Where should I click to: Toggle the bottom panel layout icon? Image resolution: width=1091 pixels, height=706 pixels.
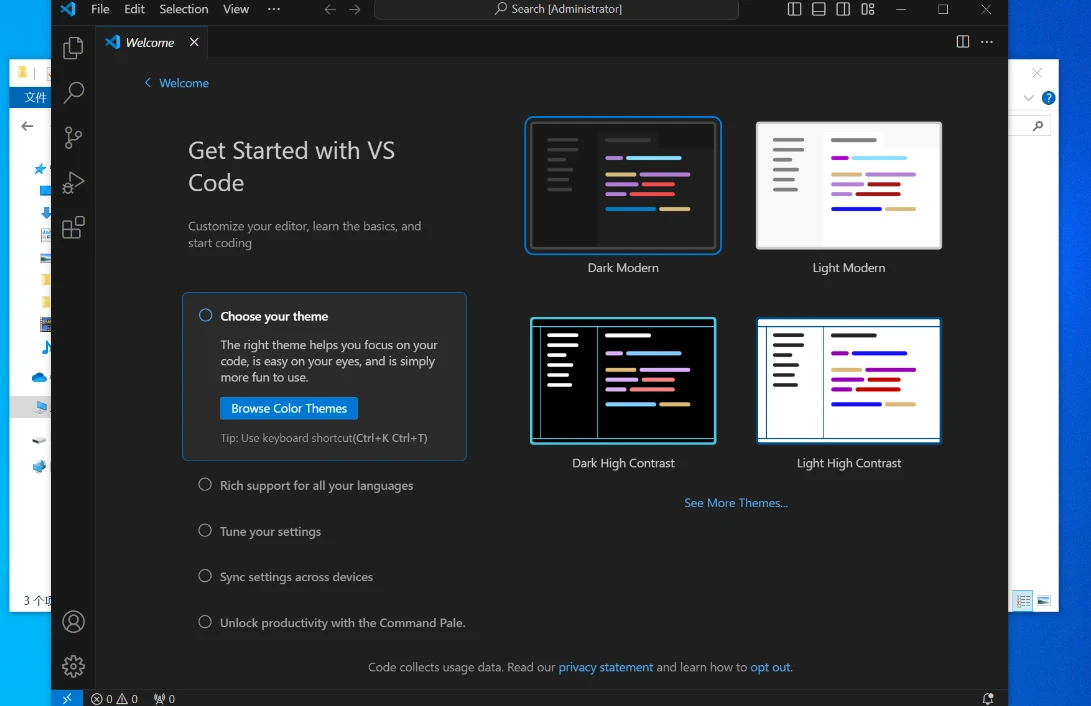coord(819,9)
